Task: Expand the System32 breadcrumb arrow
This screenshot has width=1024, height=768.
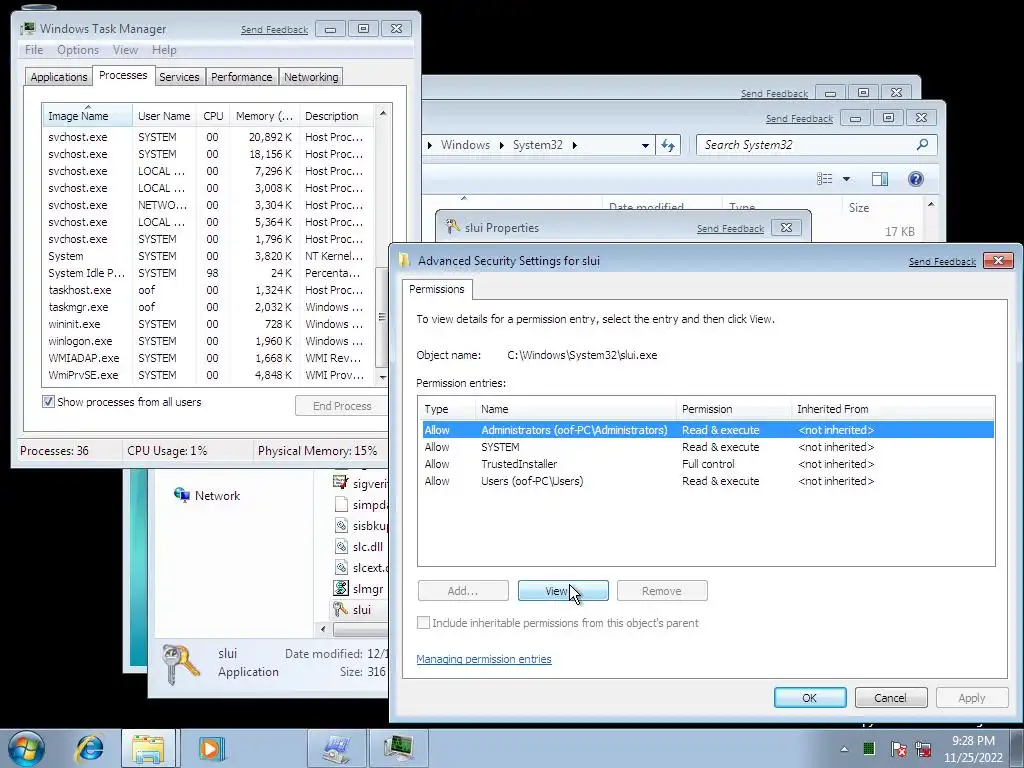Action: click(575, 145)
